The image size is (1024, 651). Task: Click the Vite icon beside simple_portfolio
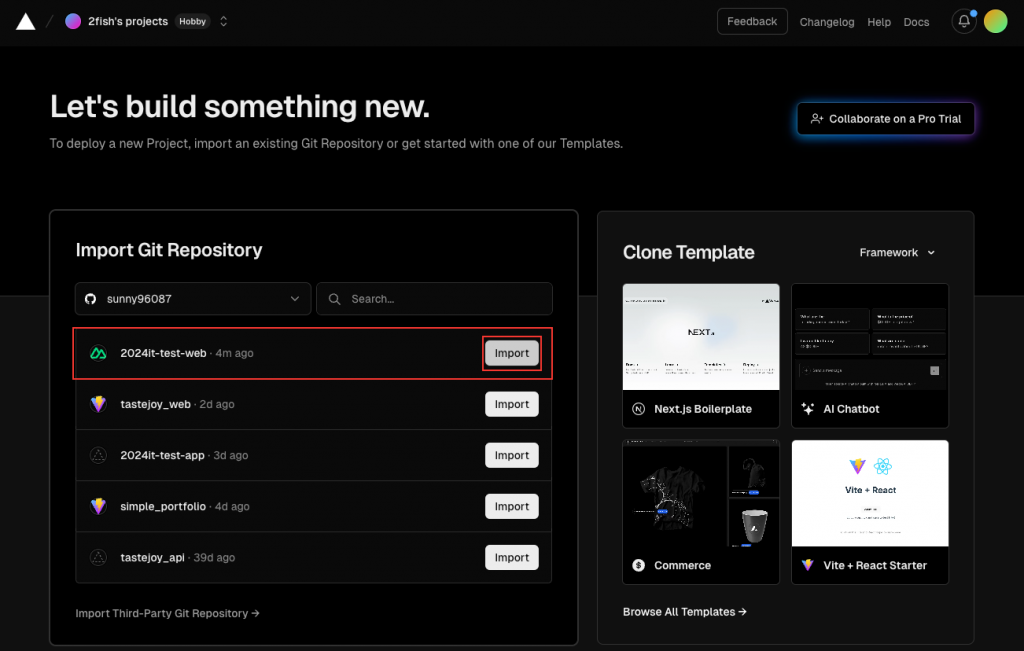pyautogui.click(x=98, y=506)
